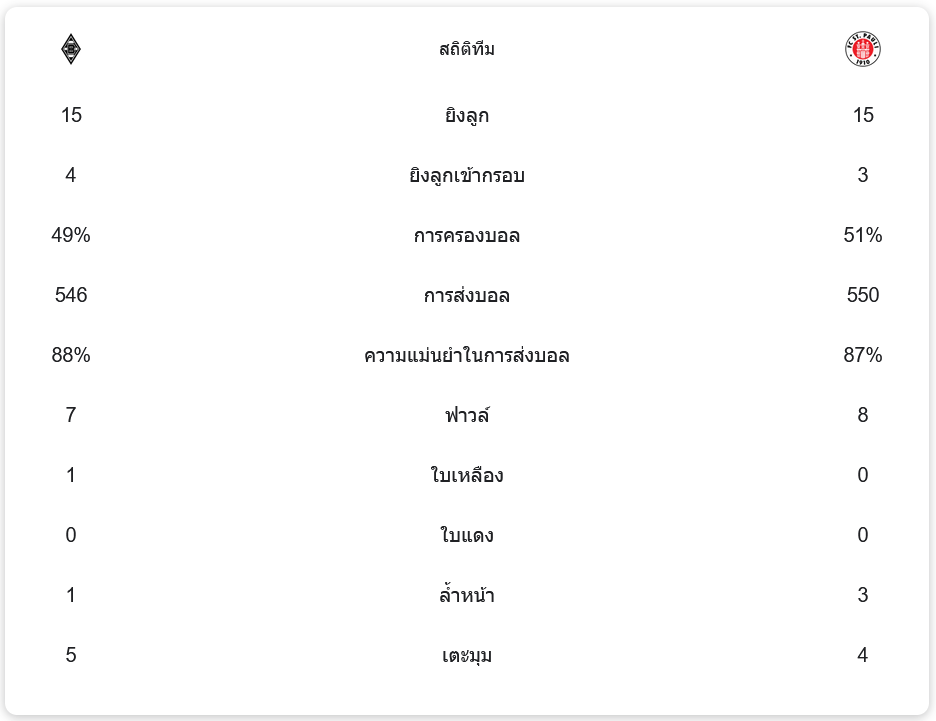Click the ใบเหลือง yellow cards label
The height and width of the screenshot is (721, 936).
click(467, 475)
